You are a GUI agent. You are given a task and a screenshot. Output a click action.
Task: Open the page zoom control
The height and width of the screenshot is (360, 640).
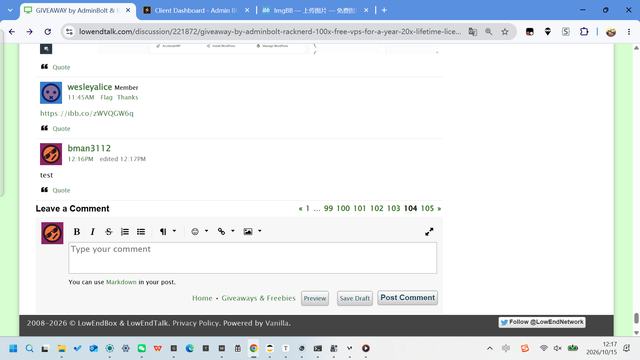[x=489, y=31]
